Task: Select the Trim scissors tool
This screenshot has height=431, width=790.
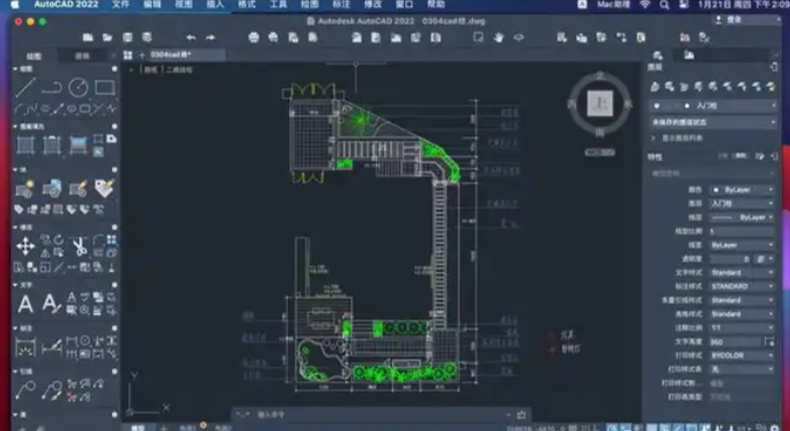Action: pyautogui.click(x=78, y=244)
